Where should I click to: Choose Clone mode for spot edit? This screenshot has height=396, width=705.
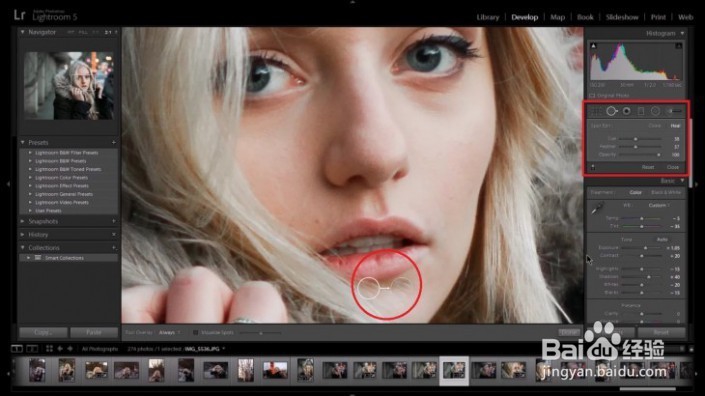tap(655, 126)
